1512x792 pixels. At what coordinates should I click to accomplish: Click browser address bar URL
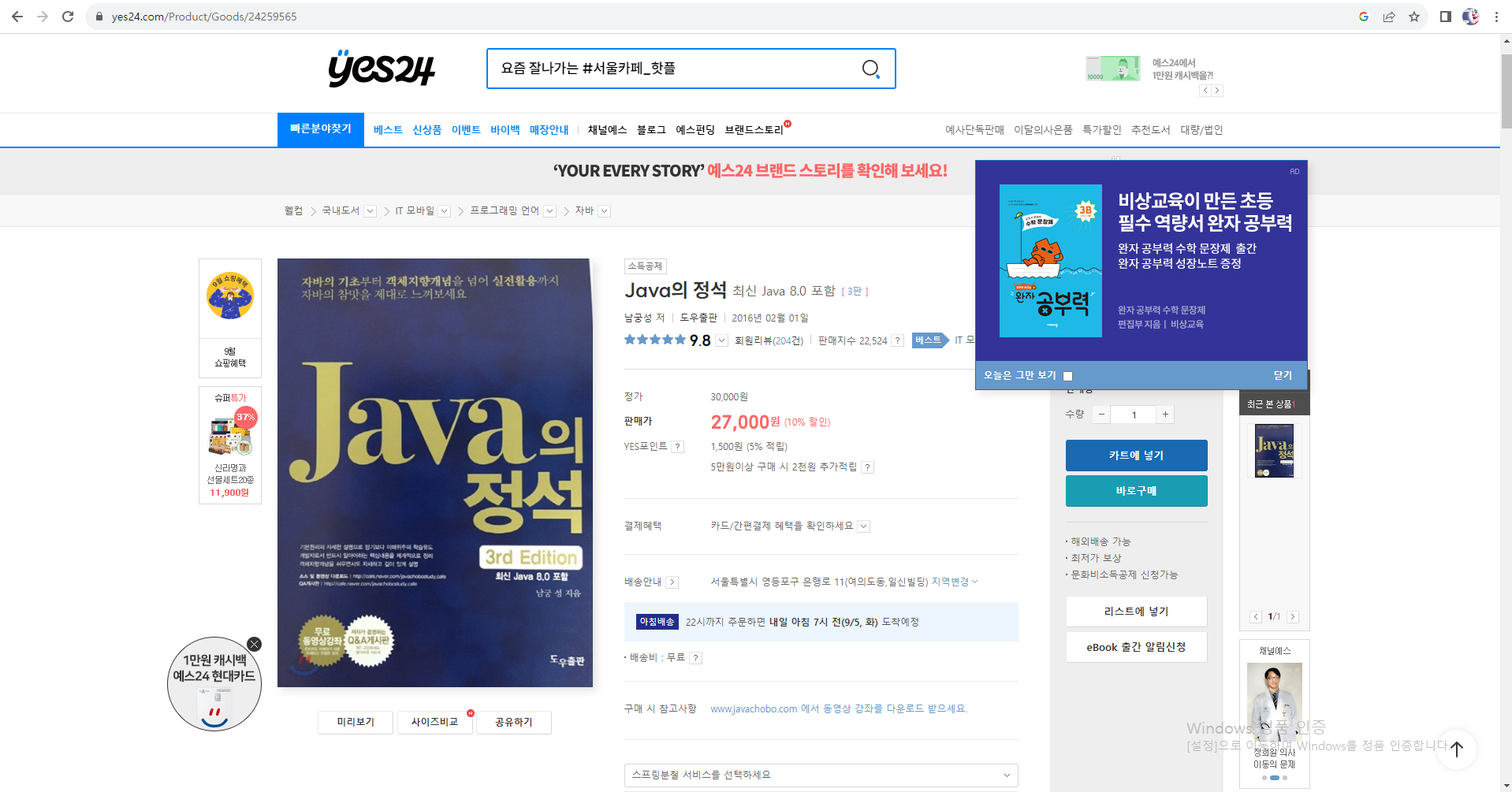(x=204, y=17)
